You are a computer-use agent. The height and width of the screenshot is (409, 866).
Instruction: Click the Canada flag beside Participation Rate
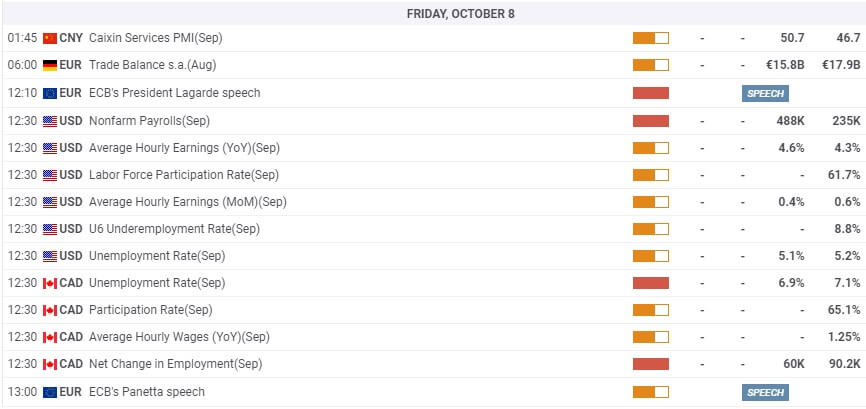(x=50, y=311)
